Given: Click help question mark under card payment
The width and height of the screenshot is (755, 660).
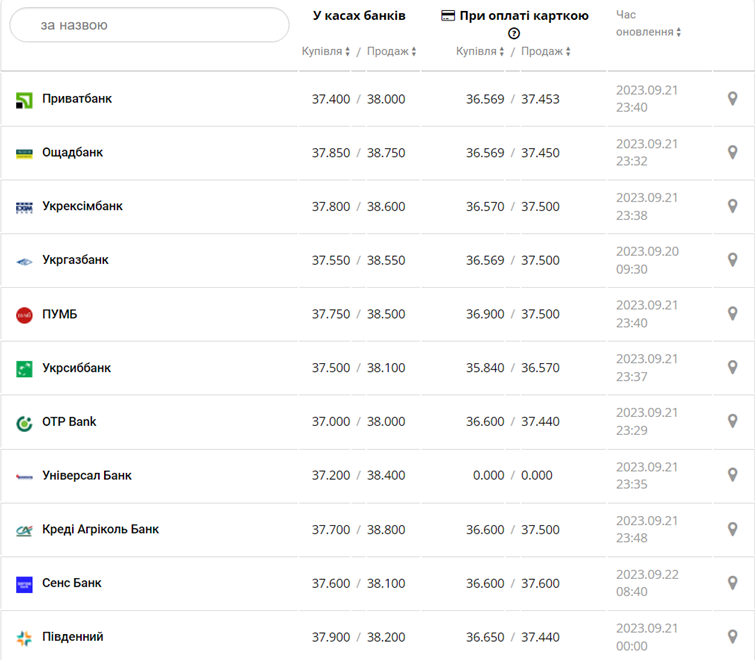Looking at the screenshot, I should [x=514, y=33].
